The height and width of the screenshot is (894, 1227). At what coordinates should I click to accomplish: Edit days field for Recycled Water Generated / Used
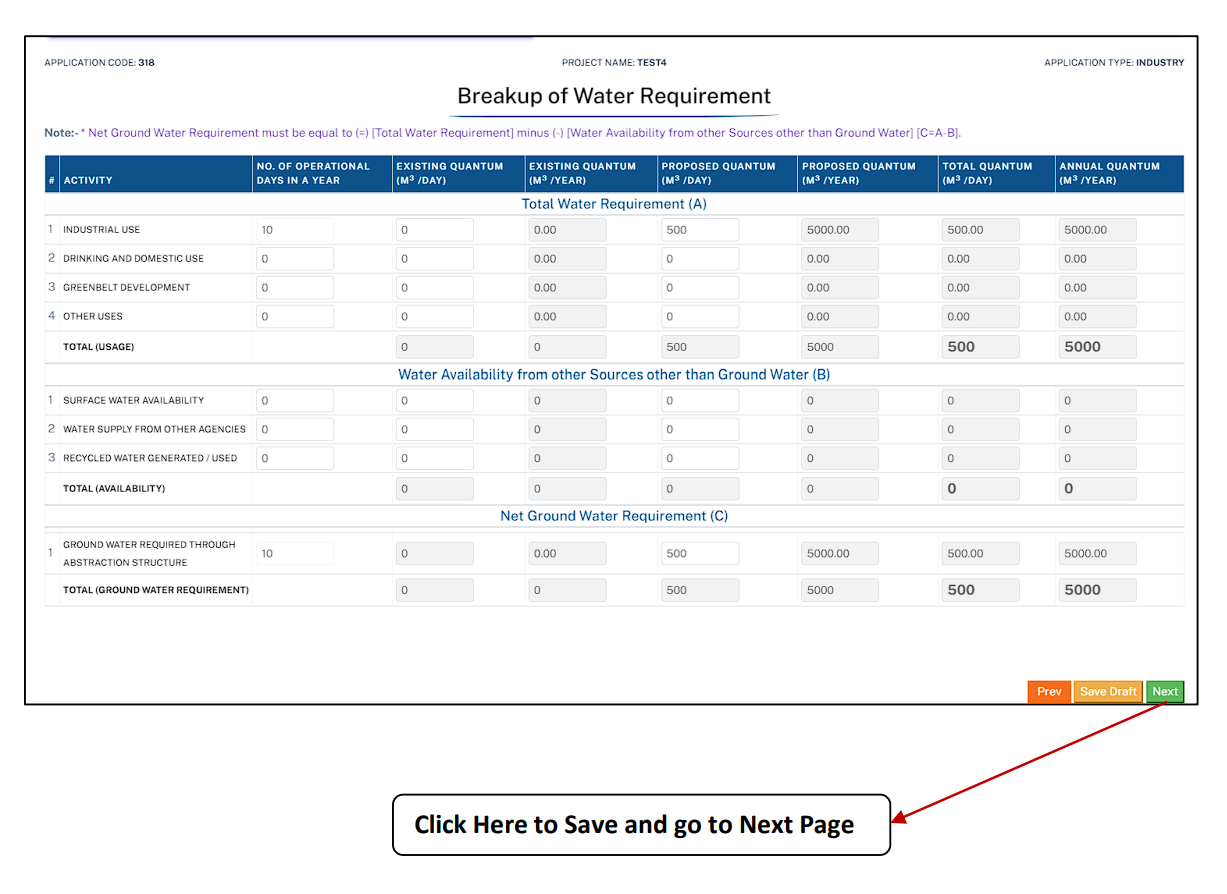click(294, 458)
